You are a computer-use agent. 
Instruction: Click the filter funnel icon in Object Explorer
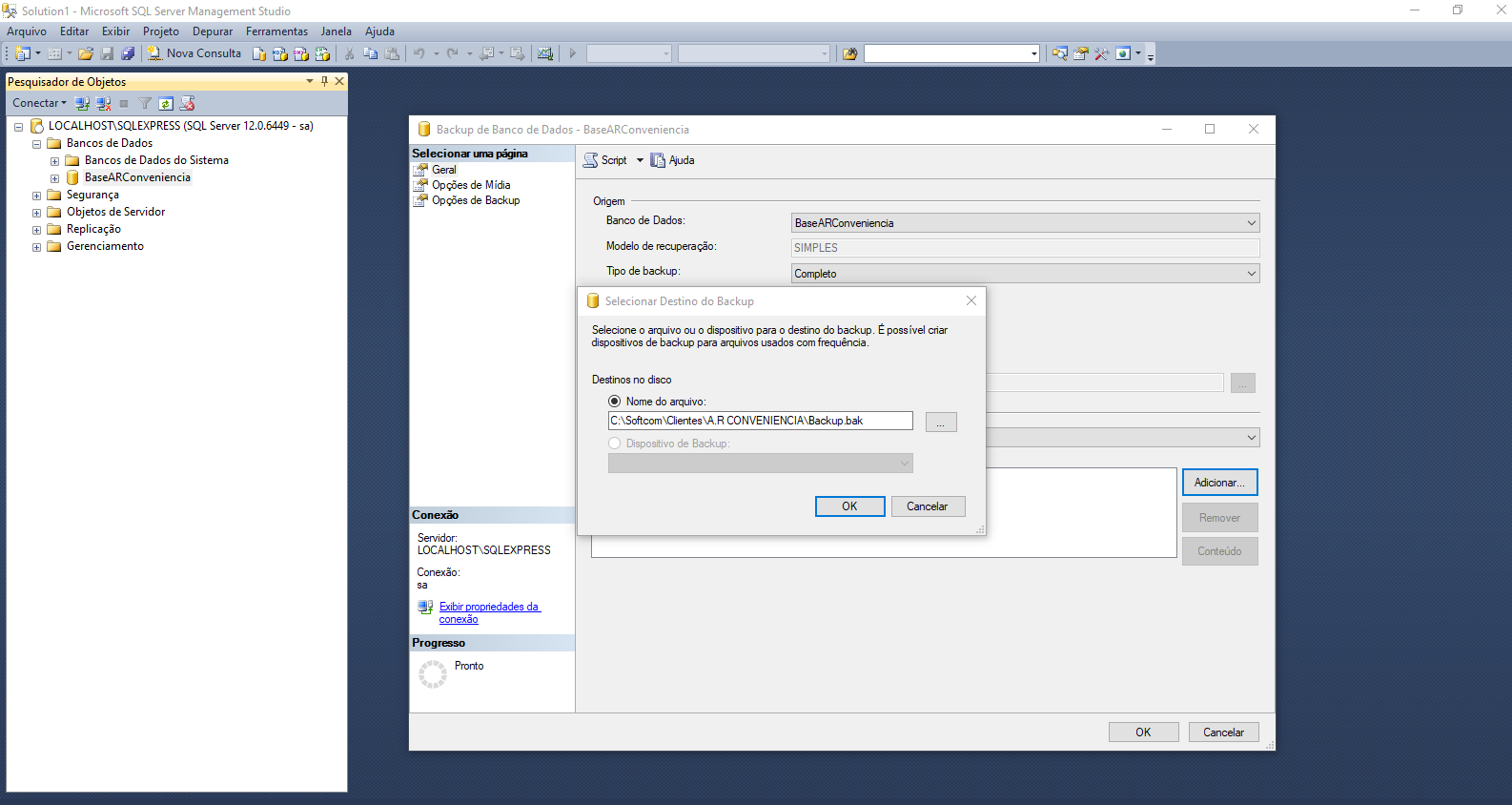click(x=145, y=103)
